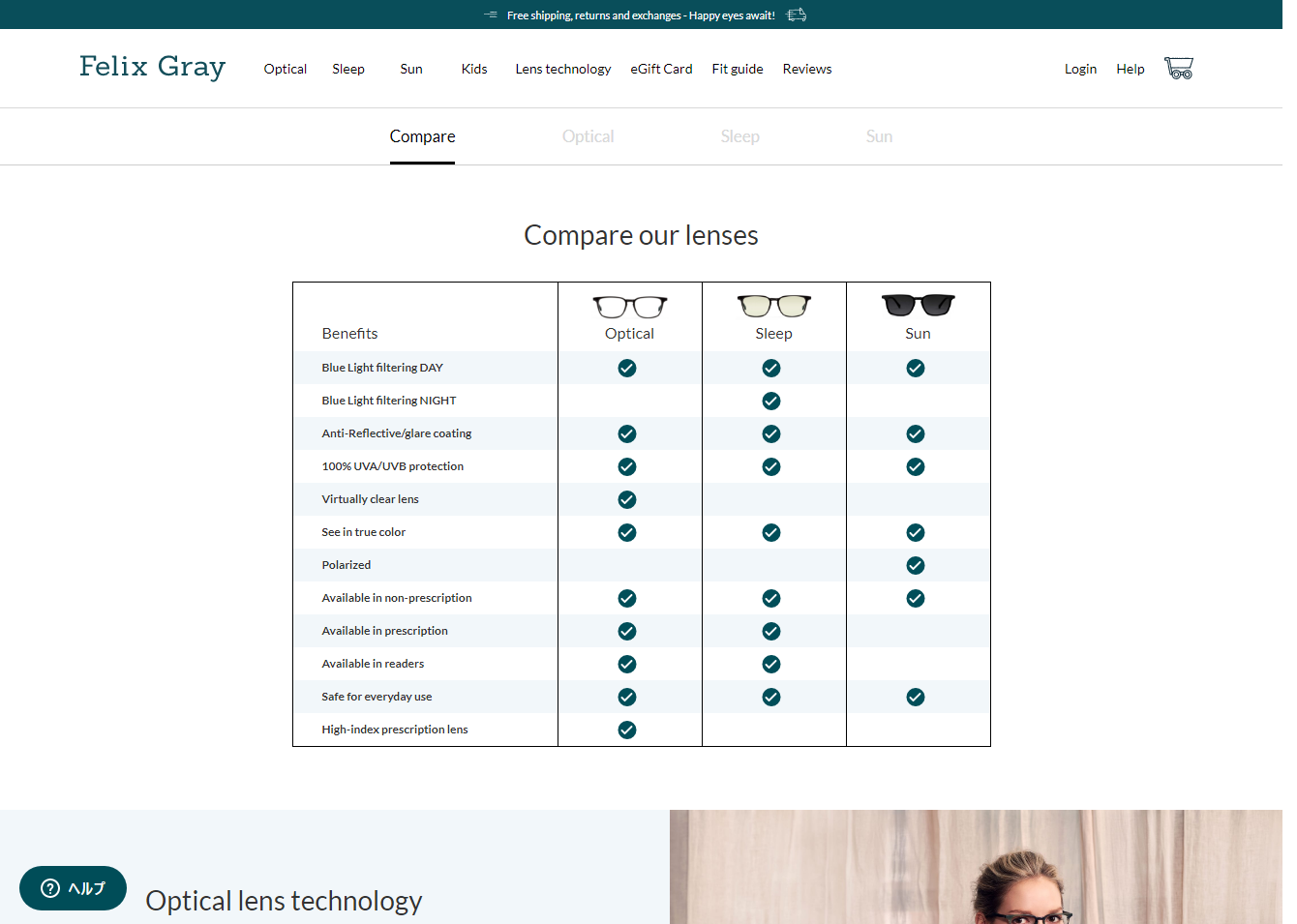Click 'High-index prescription lens' row label

(x=395, y=730)
